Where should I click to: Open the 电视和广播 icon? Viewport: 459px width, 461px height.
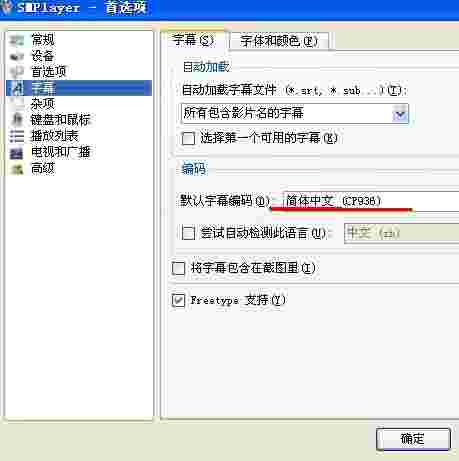(16, 152)
